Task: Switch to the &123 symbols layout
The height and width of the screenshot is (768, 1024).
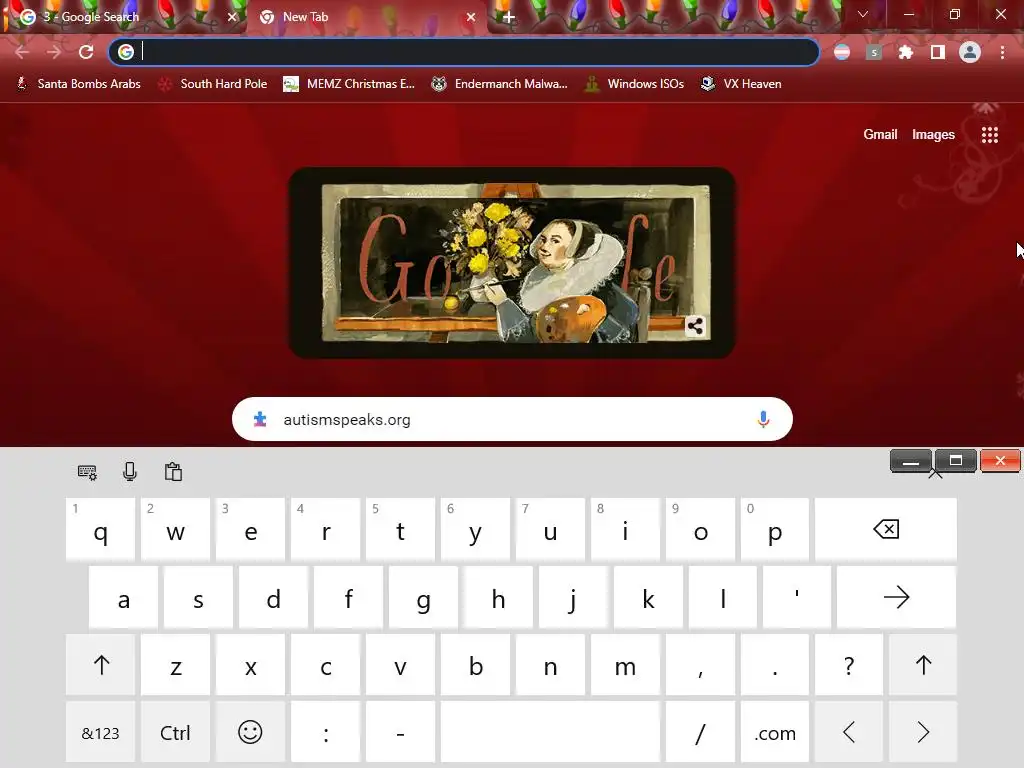Action: click(x=101, y=732)
